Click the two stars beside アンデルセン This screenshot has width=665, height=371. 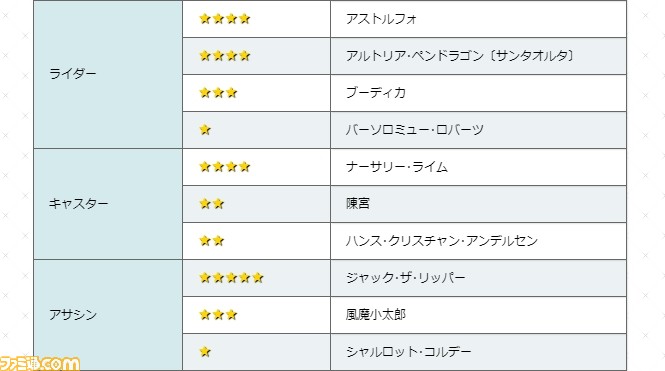tap(212, 241)
